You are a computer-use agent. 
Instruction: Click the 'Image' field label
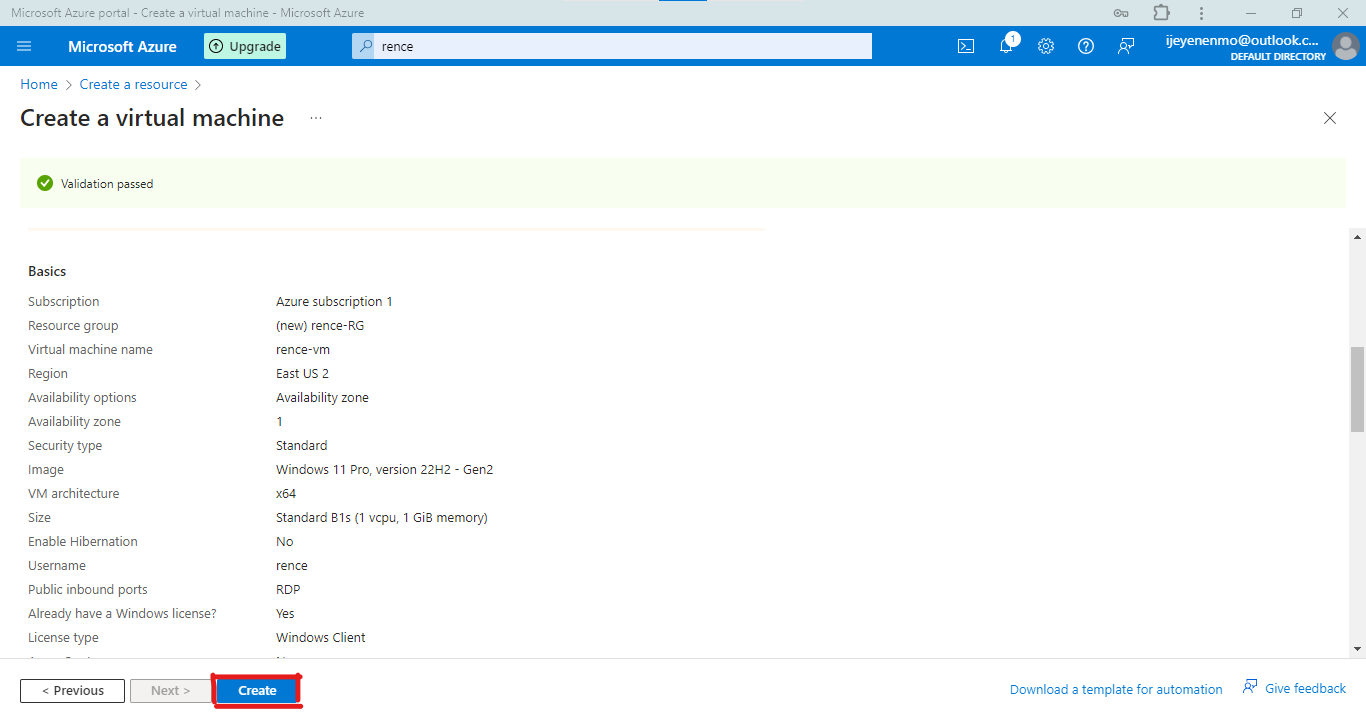46,470
